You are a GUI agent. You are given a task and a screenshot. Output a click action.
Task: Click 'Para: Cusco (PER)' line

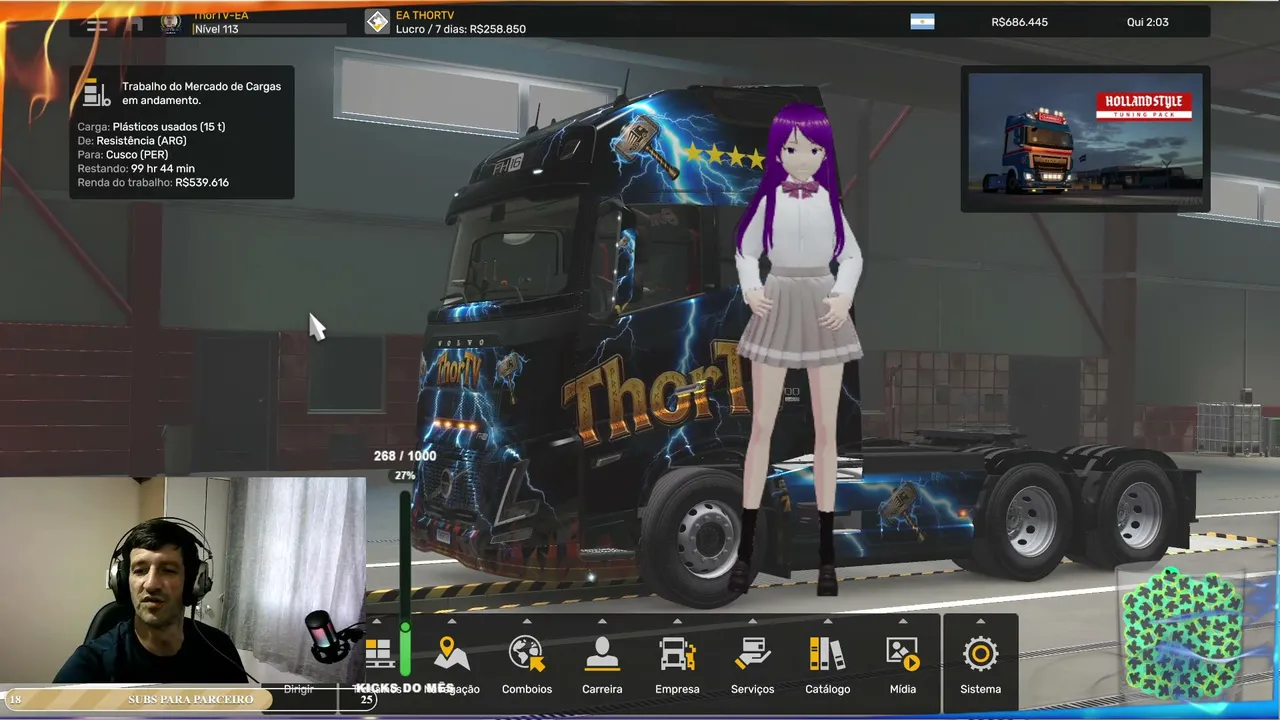pos(123,155)
